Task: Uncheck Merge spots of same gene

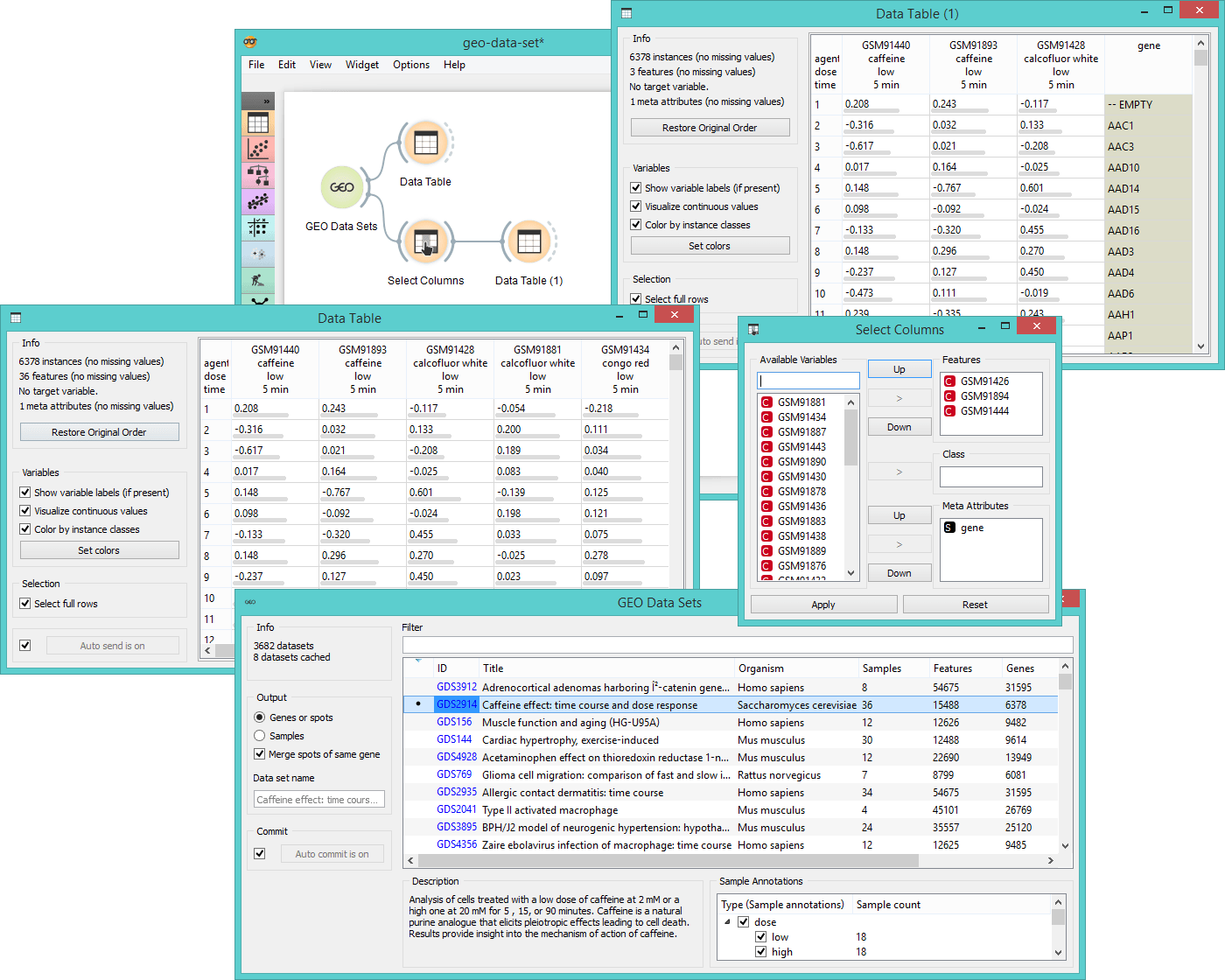Action: click(x=259, y=753)
